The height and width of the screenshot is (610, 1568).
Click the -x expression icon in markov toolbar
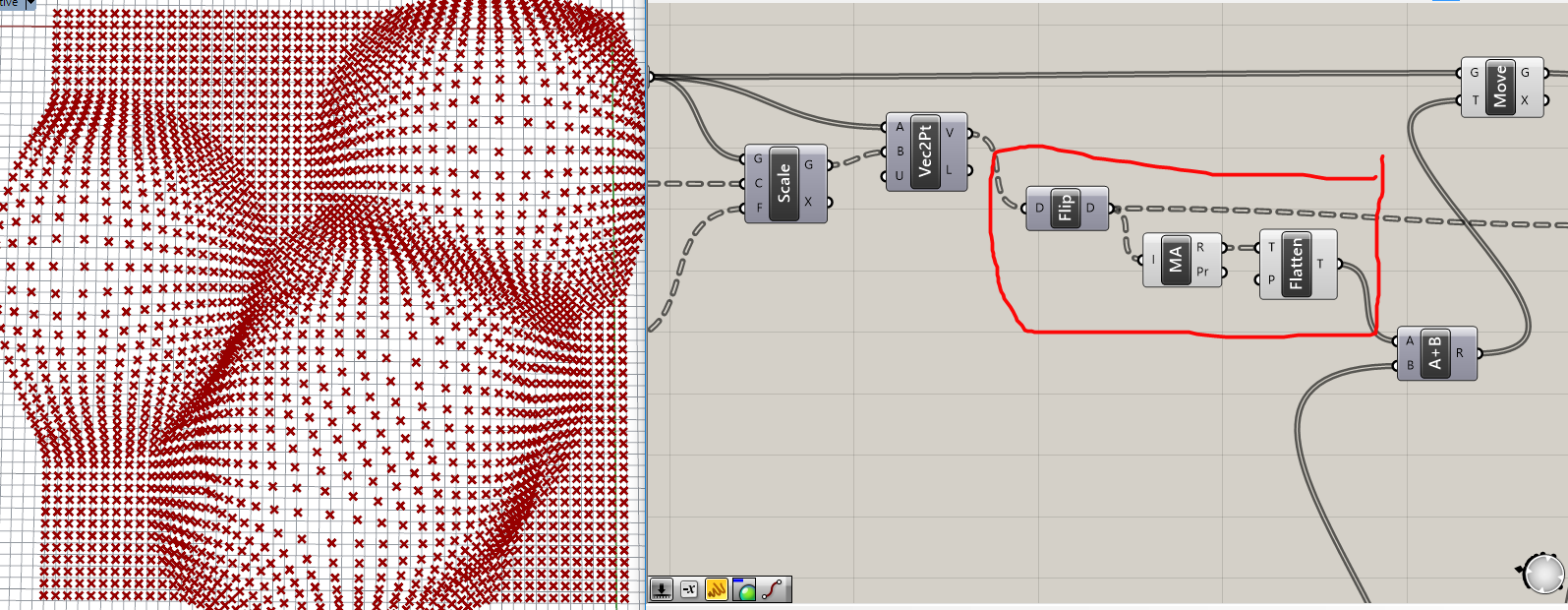(x=689, y=589)
